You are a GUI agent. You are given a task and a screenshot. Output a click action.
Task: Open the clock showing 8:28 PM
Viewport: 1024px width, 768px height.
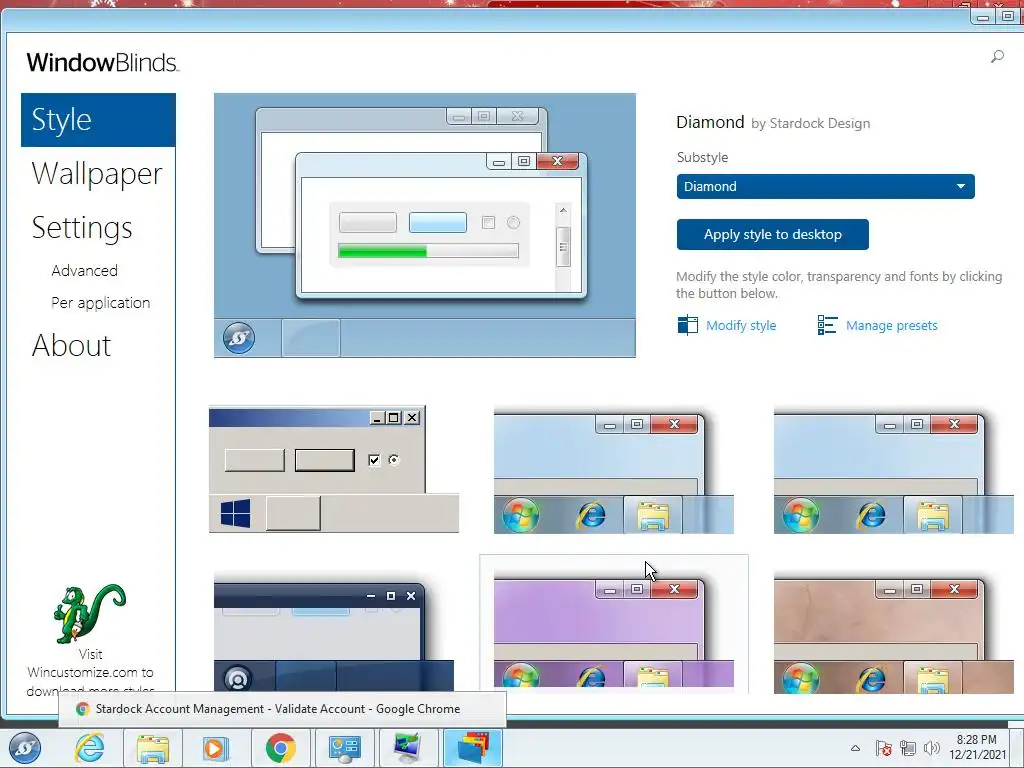977,748
